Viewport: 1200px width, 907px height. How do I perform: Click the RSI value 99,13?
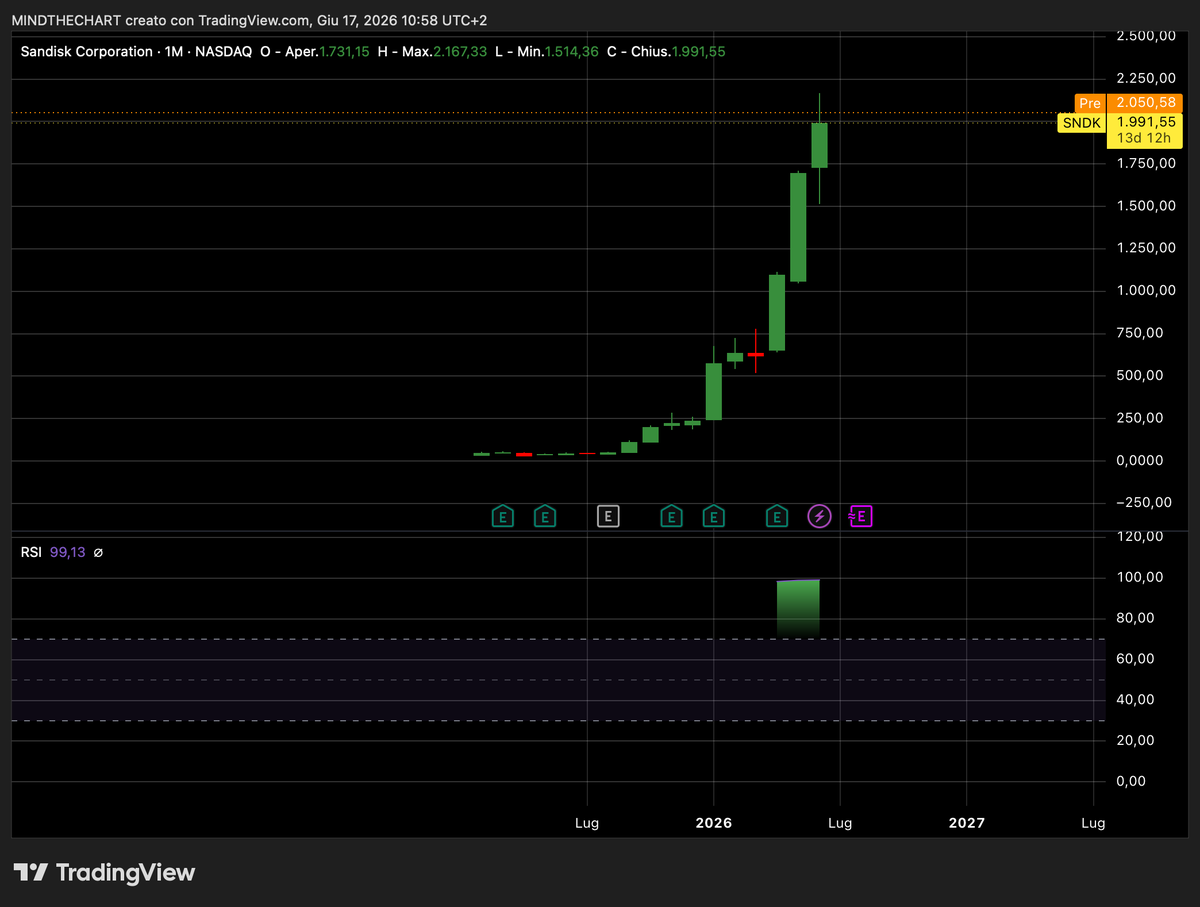pos(67,552)
